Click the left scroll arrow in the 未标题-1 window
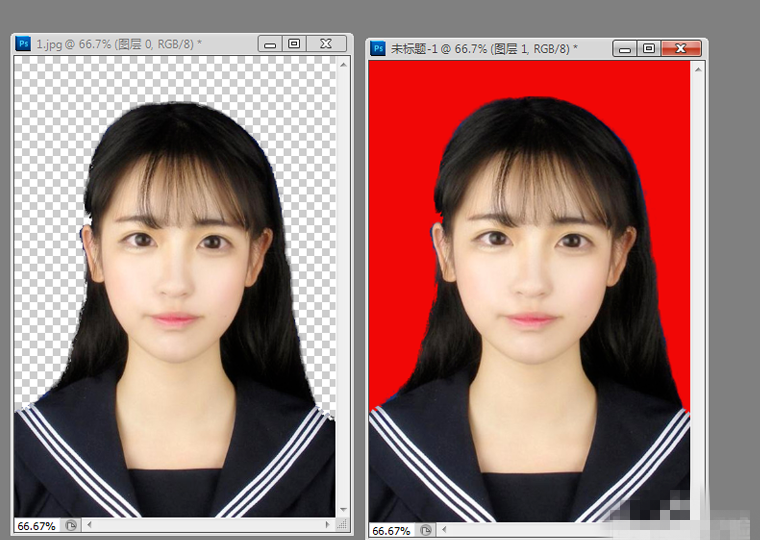 coord(446,530)
